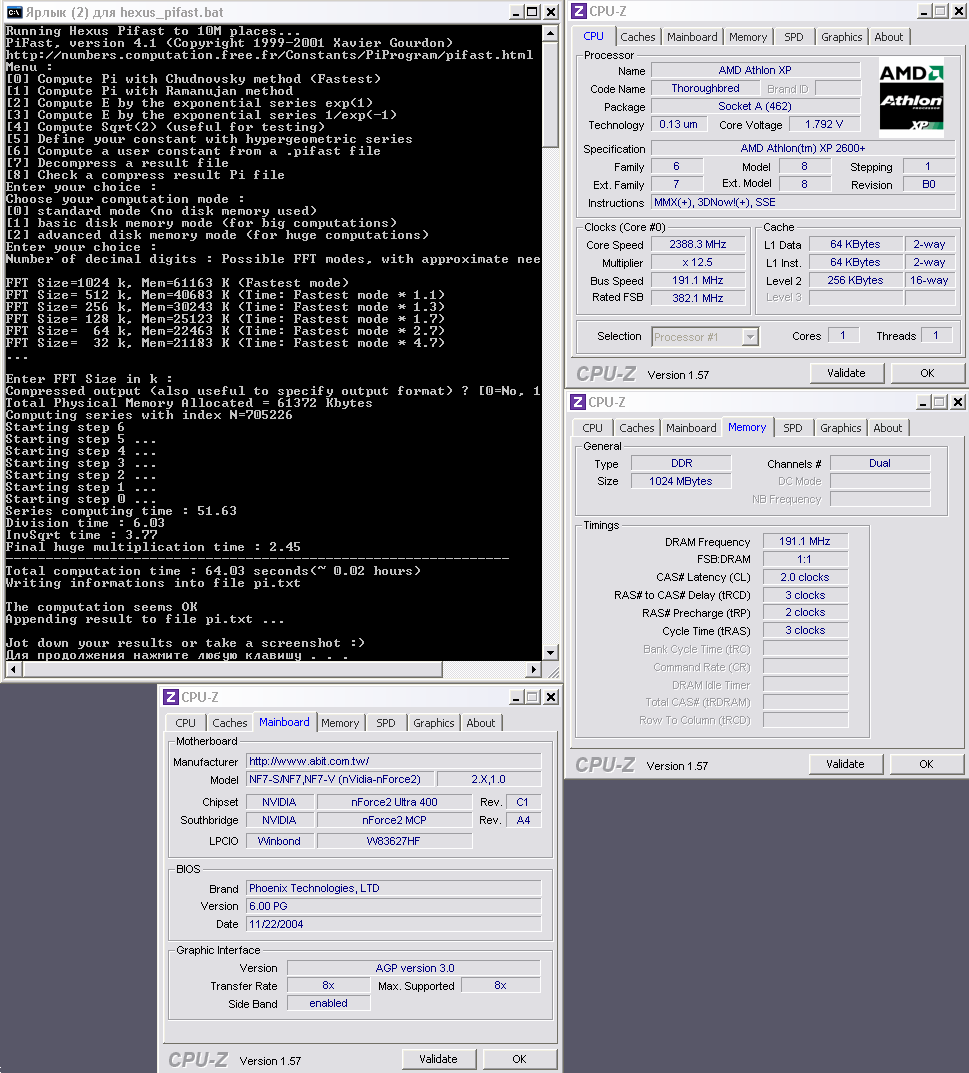Click the console vertical scrollbar down arrow

point(550,653)
